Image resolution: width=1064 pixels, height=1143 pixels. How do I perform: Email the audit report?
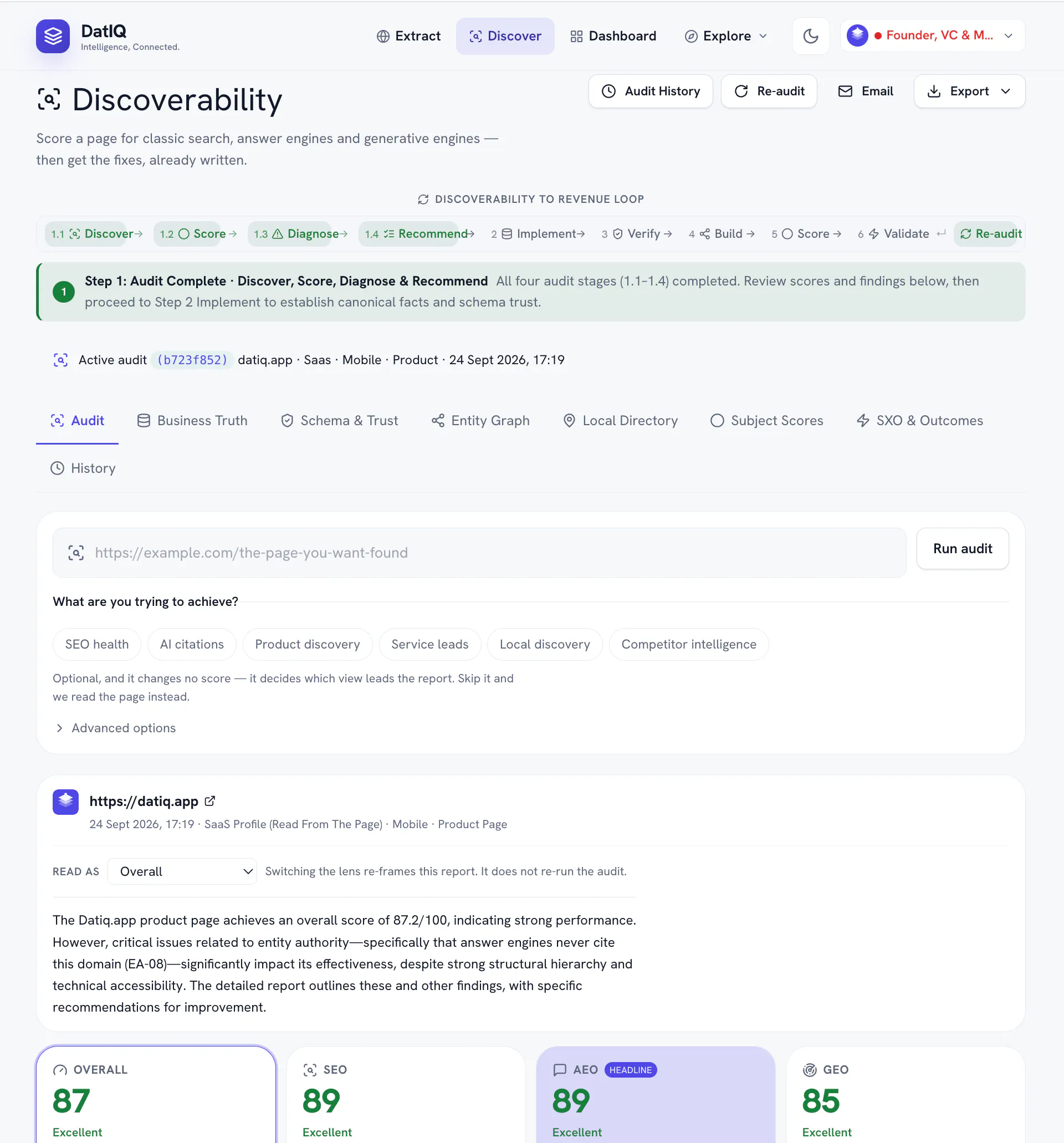pos(865,91)
